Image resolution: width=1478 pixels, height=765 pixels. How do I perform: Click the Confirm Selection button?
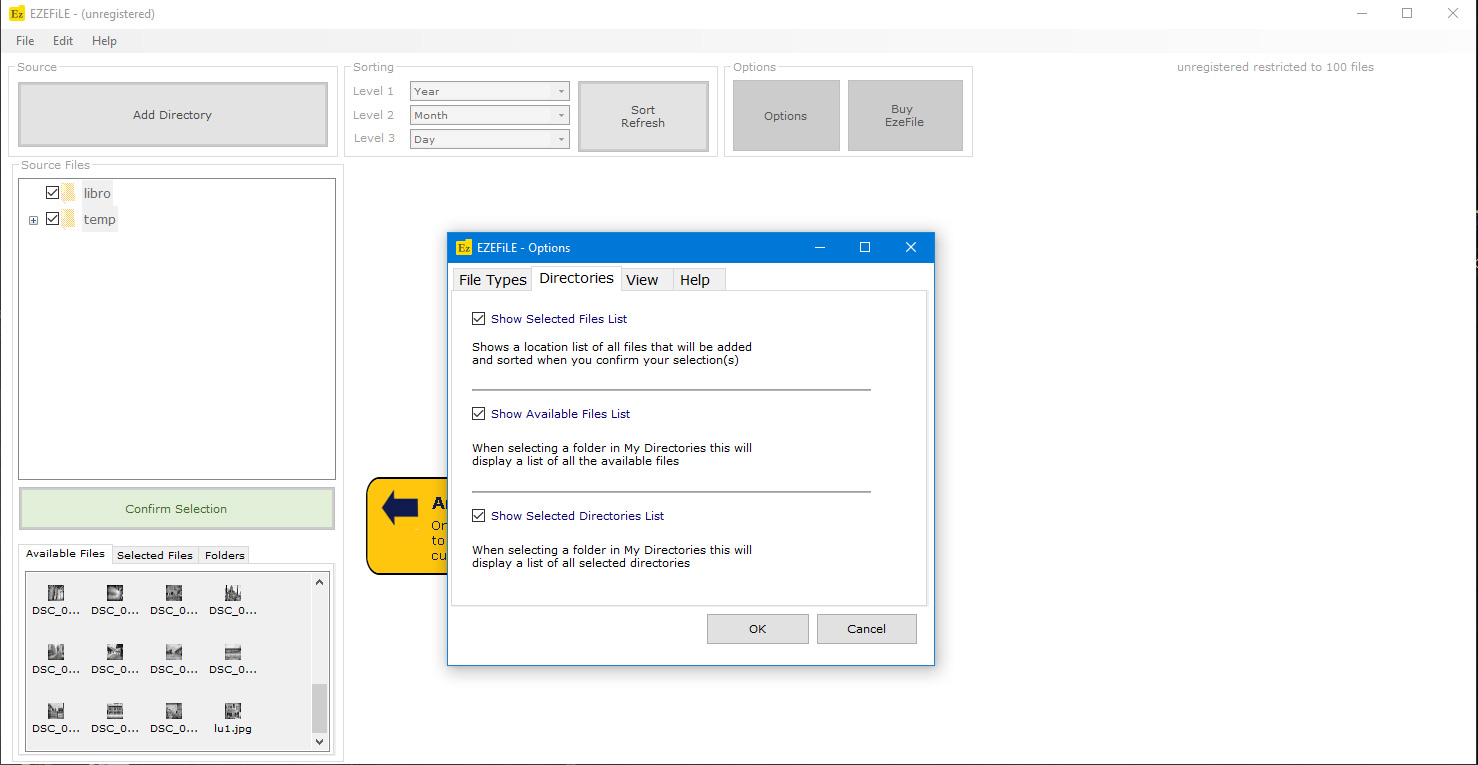tap(176, 509)
